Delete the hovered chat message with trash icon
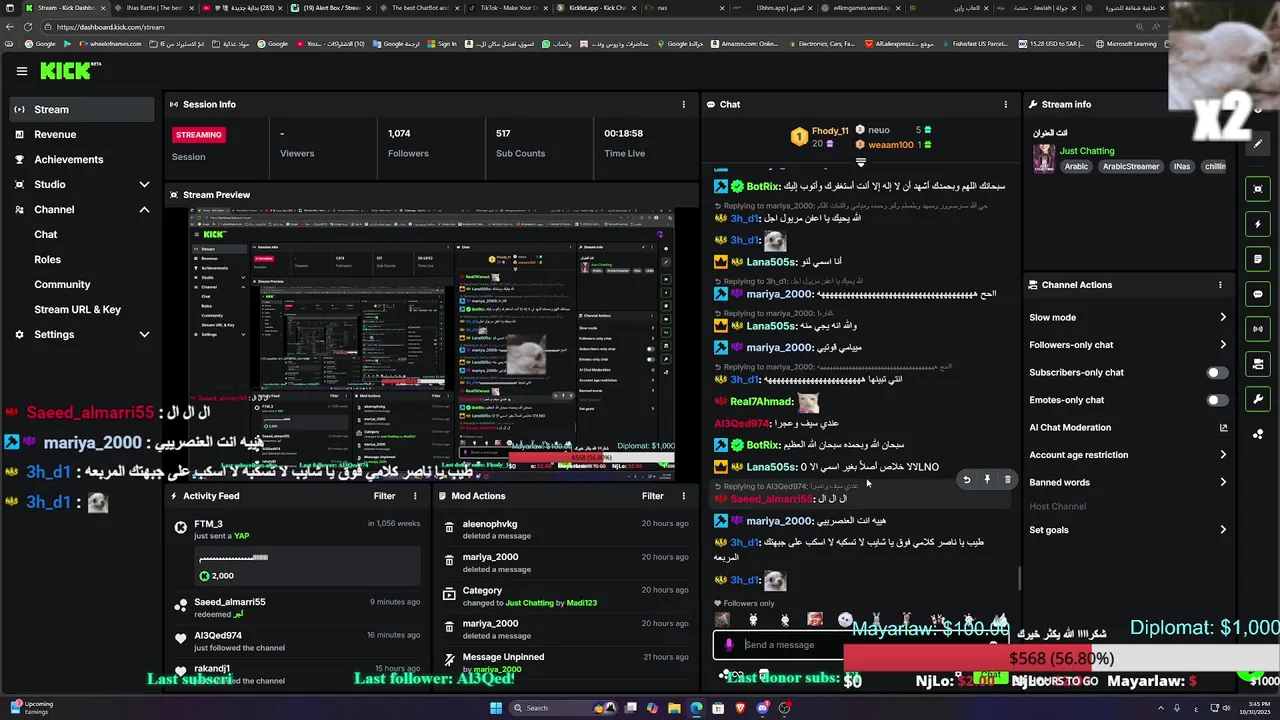The image size is (1280, 720). (x=1007, y=480)
